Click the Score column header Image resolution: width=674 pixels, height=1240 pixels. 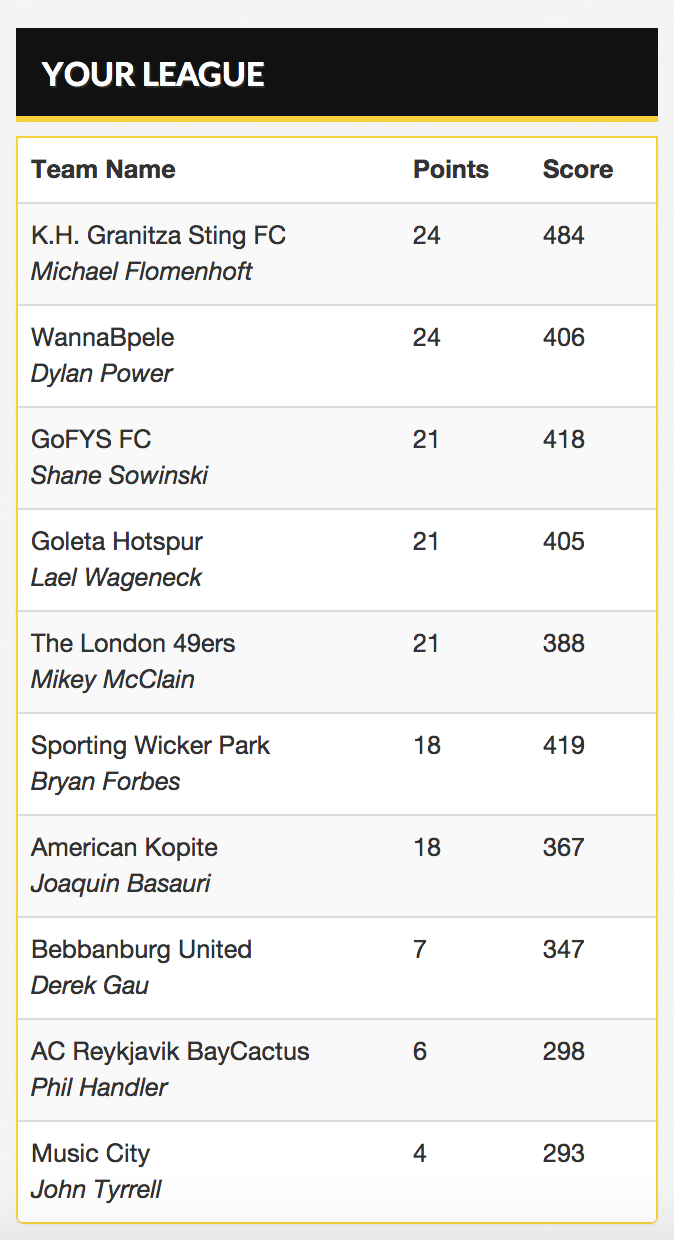(578, 170)
